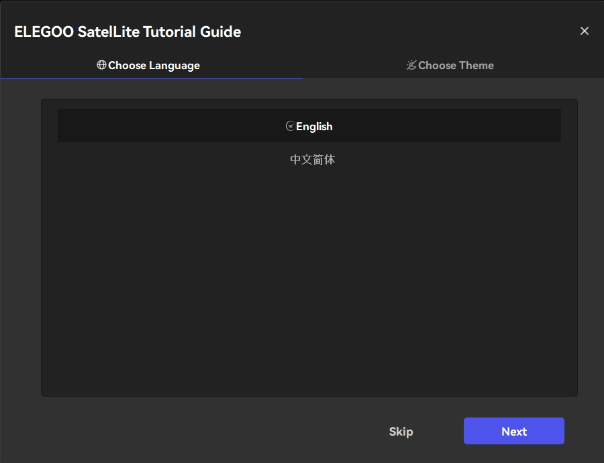Click the "Choose Language" label text

pyautogui.click(x=154, y=65)
